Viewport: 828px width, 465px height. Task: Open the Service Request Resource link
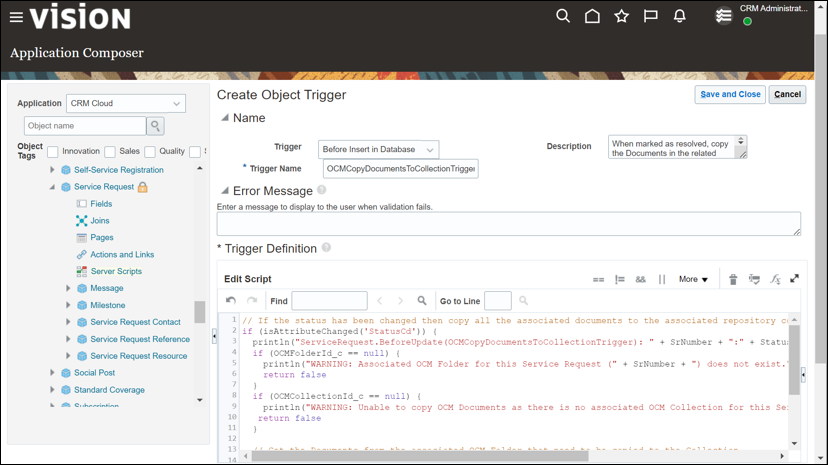tap(138, 356)
